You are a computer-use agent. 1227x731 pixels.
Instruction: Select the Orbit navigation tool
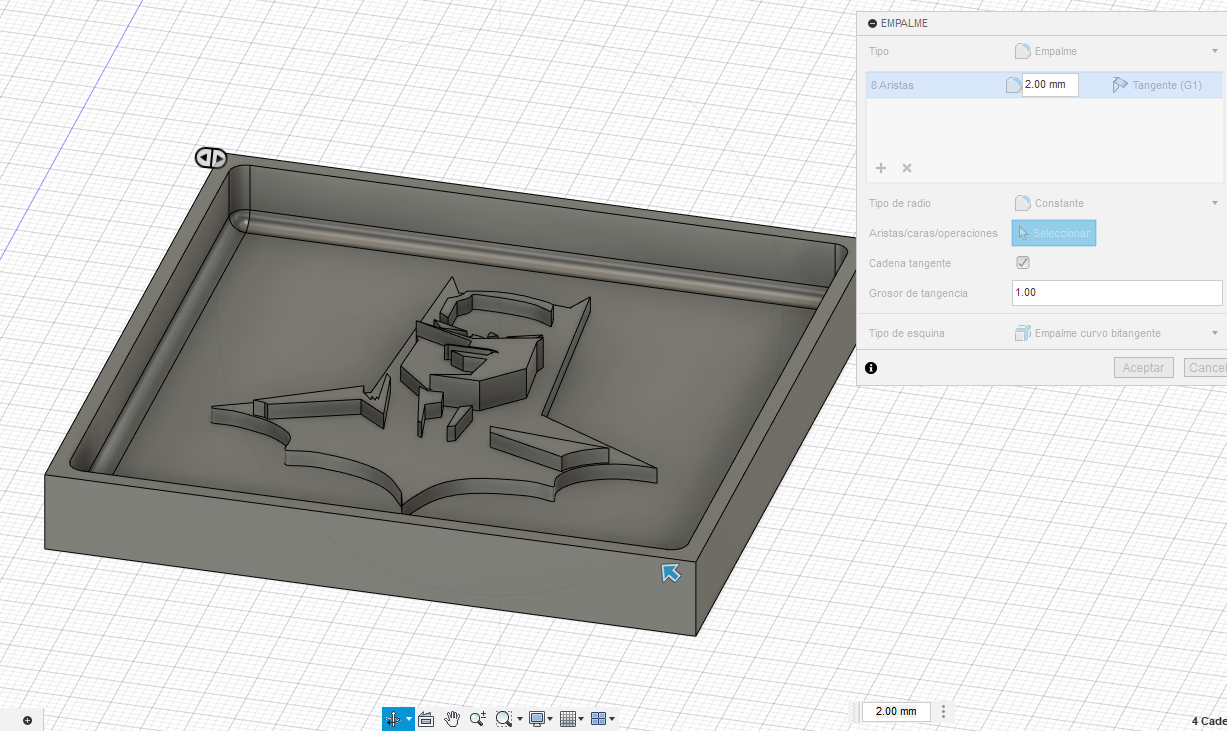393,718
